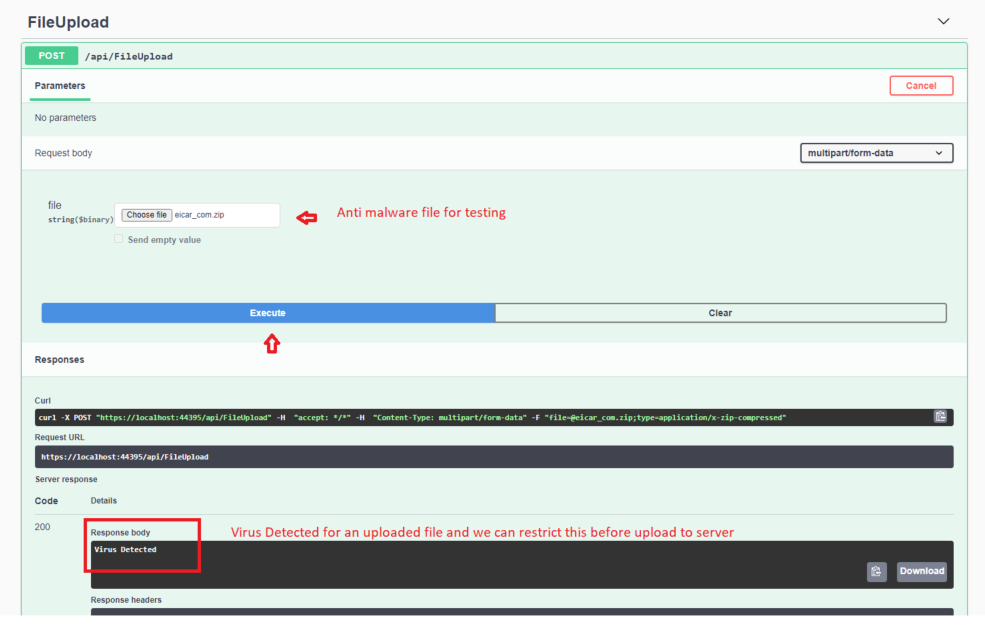Click the FileUpload title heading
The width and height of the screenshot is (985, 625).
68,21
